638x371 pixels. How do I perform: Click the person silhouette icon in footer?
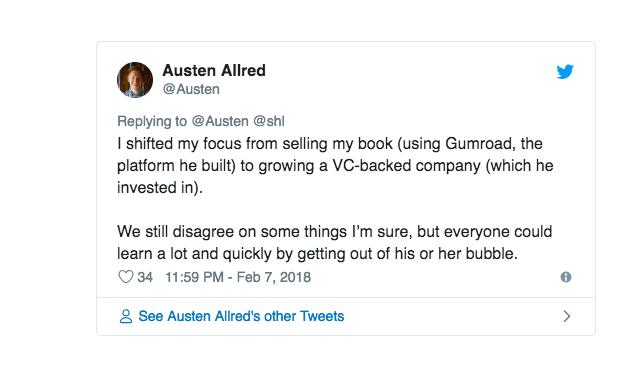click(x=126, y=316)
